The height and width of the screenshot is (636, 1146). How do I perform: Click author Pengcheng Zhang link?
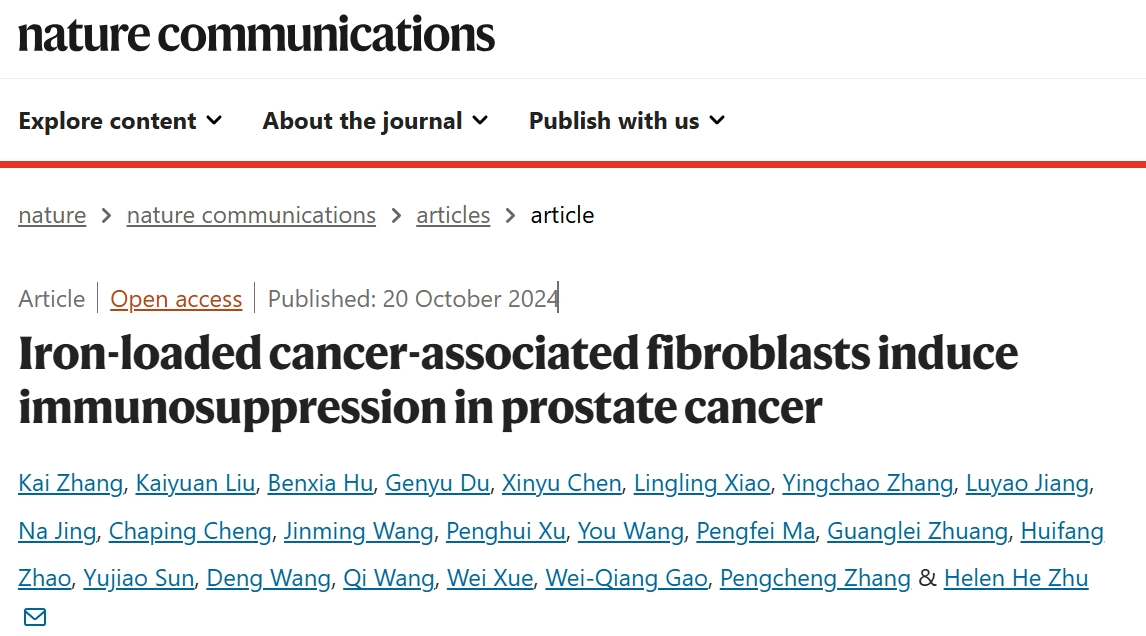815,578
